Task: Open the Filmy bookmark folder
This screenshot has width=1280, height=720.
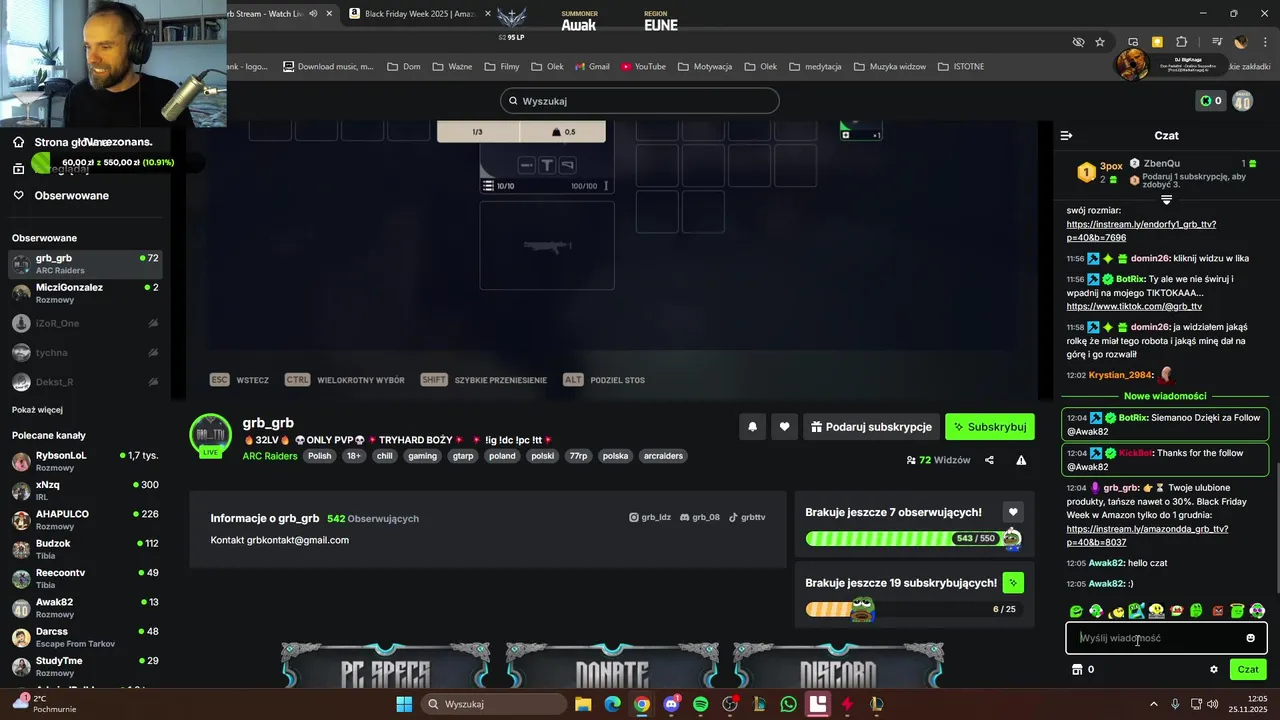Action: (x=502, y=67)
